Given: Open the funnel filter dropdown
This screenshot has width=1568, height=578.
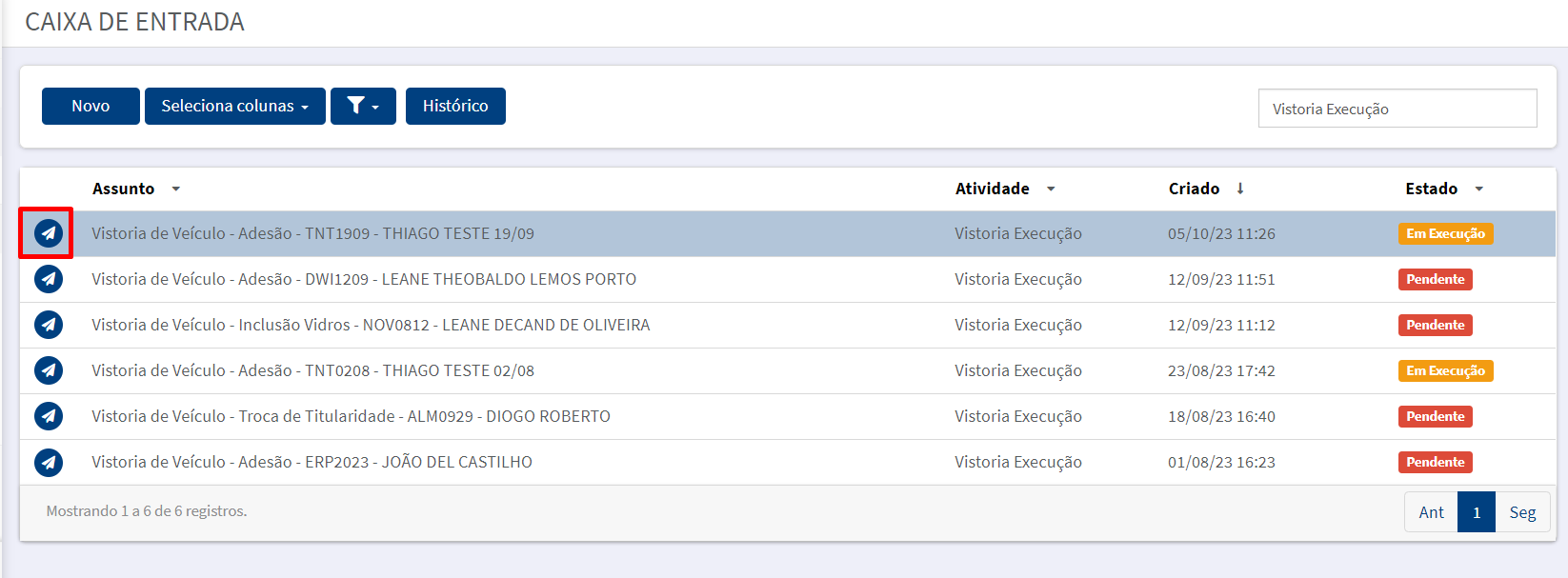Looking at the screenshot, I should 363,106.
